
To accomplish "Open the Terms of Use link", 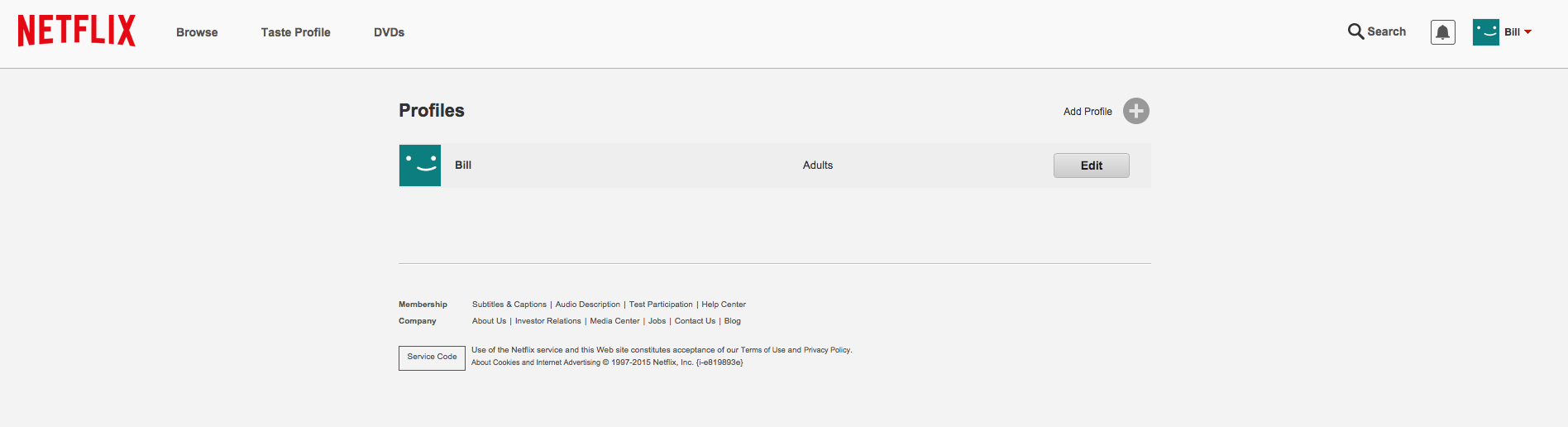I will [x=762, y=350].
